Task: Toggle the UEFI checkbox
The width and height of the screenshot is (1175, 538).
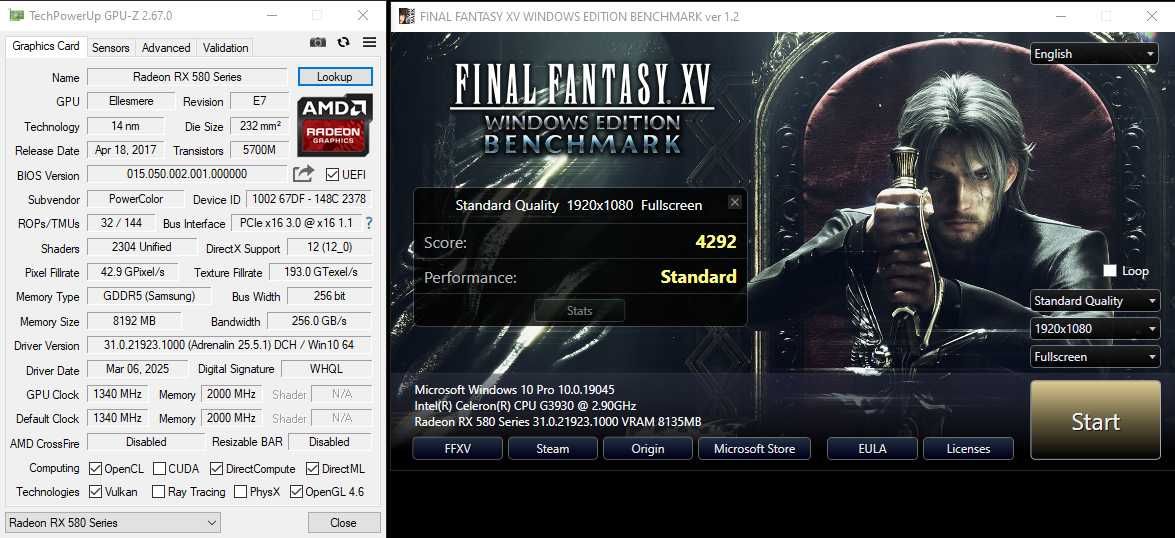Action: (332, 175)
